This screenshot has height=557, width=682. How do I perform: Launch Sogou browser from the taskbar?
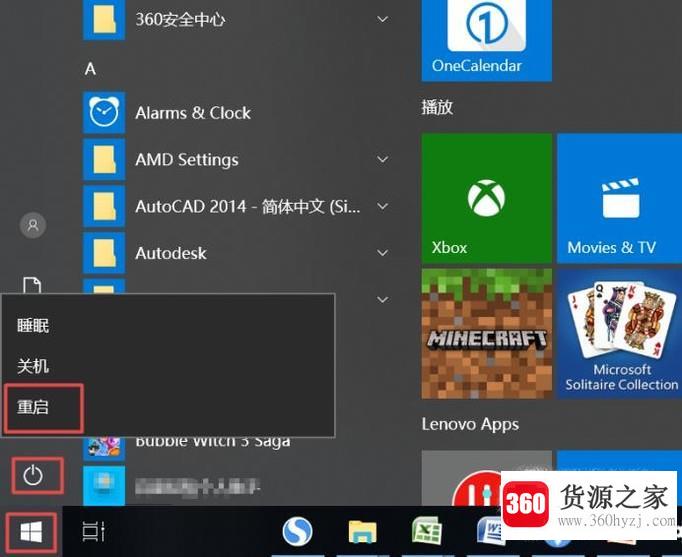pos(297,531)
